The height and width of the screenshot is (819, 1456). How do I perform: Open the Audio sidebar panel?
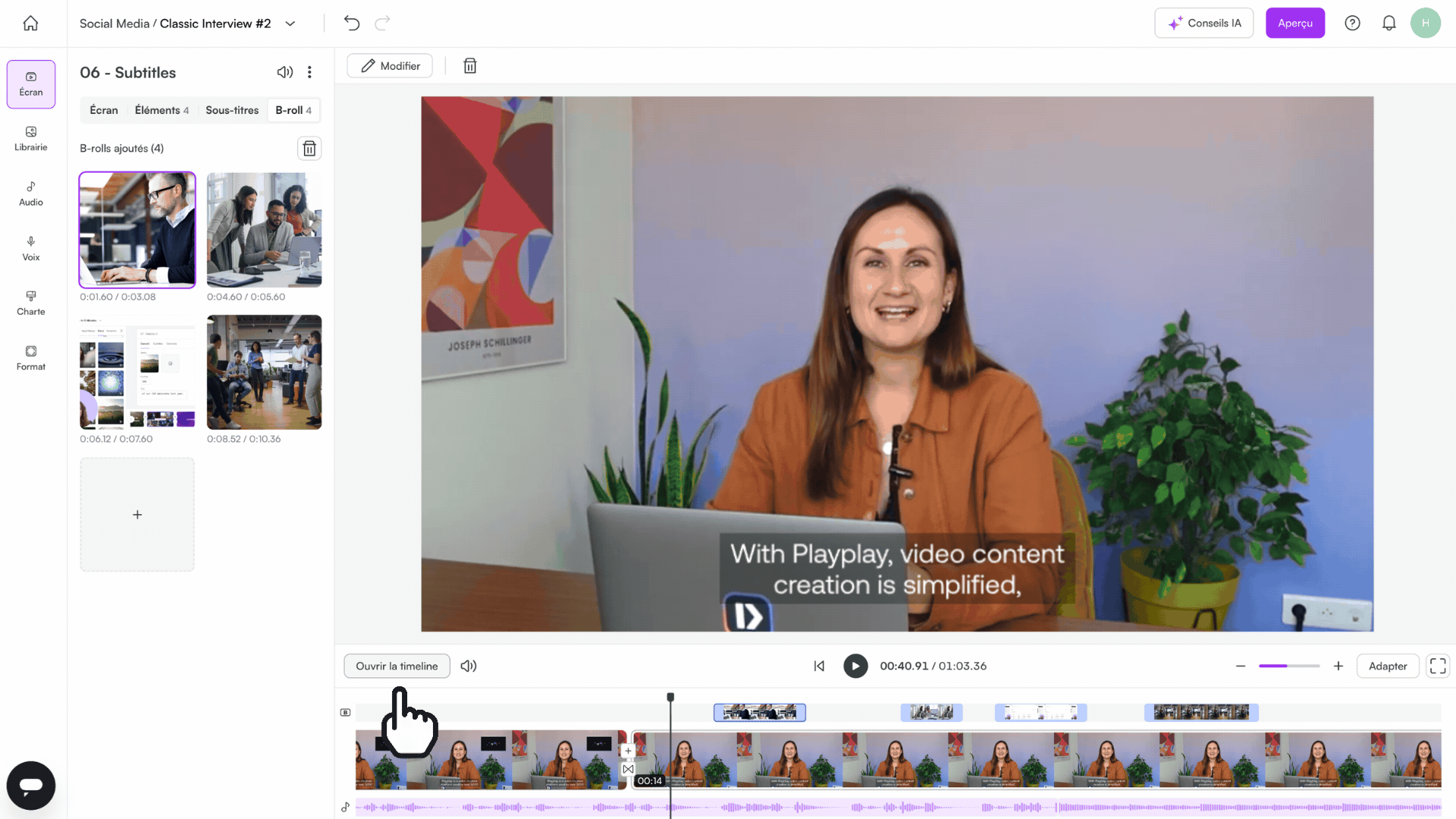pos(31,194)
